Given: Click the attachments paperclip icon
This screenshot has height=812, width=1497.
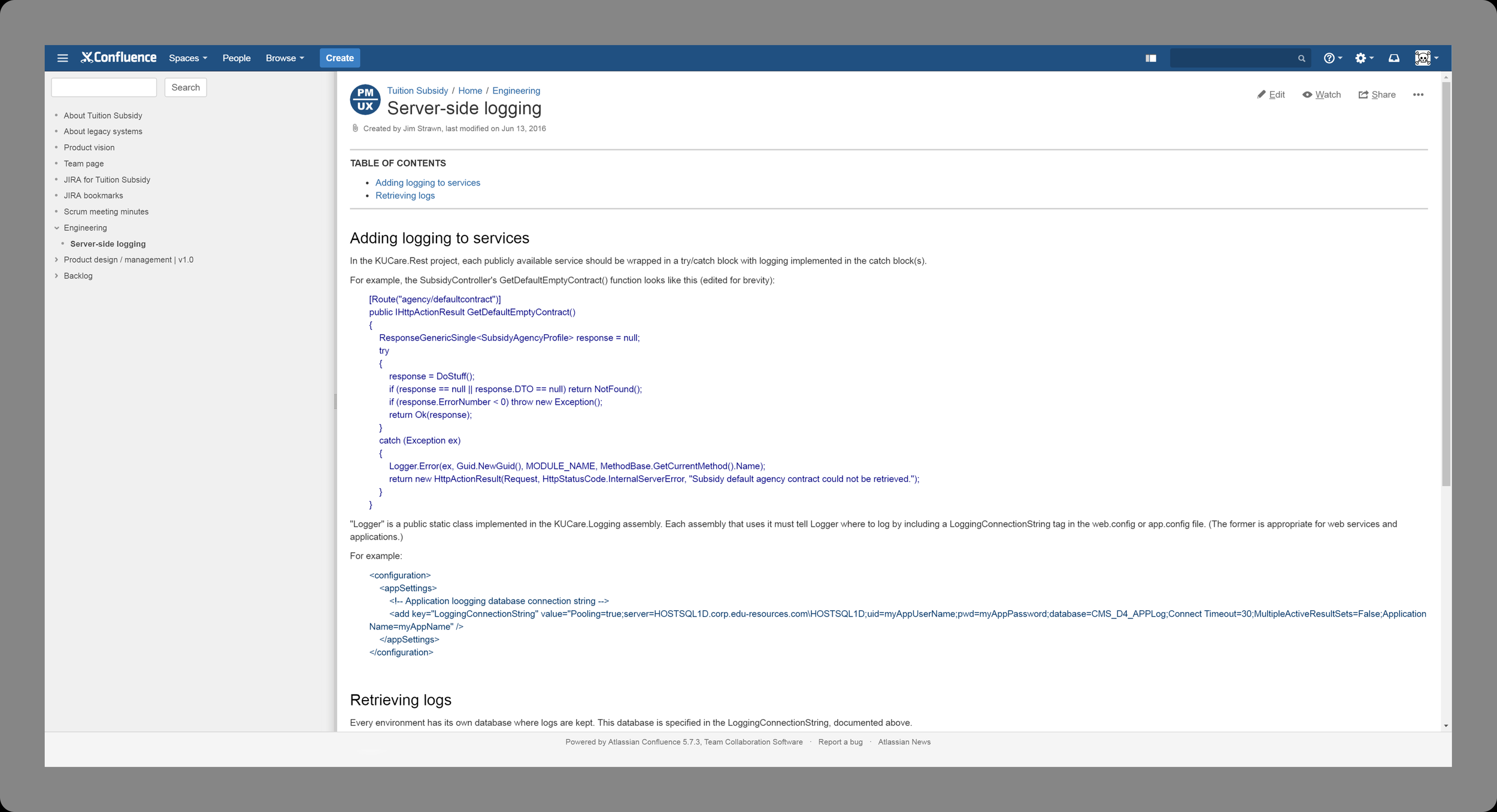Looking at the screenshot, I should [x=355, y=128].
